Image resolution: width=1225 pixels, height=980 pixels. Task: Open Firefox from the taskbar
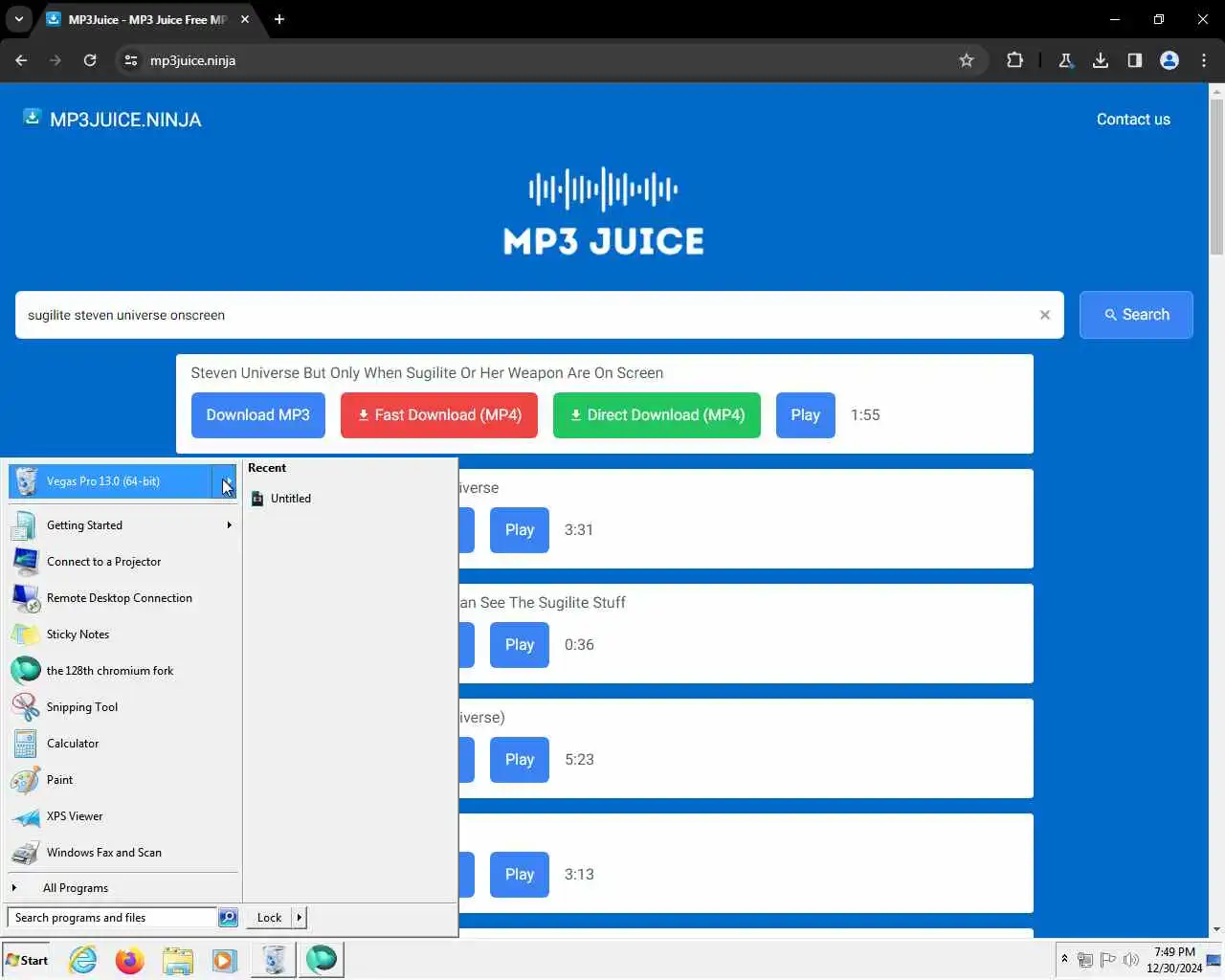pyautogui.click(x=130, y=960)
